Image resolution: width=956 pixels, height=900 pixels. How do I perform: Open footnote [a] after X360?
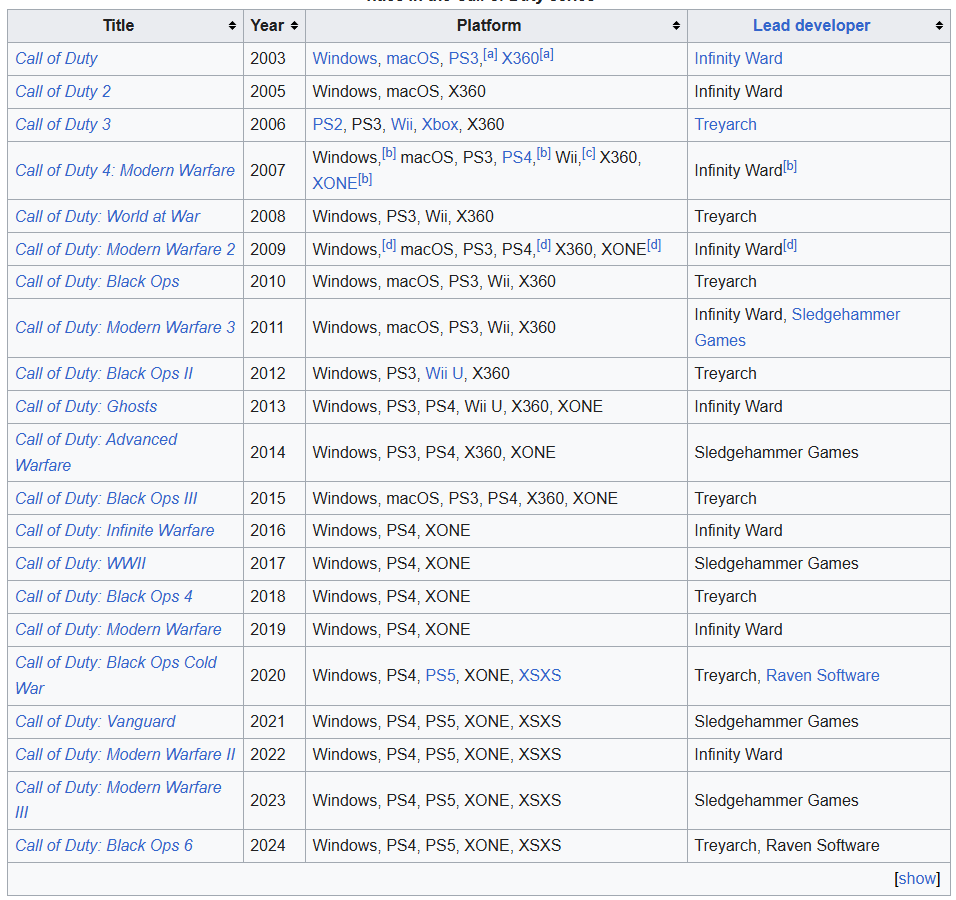(546, 55)
